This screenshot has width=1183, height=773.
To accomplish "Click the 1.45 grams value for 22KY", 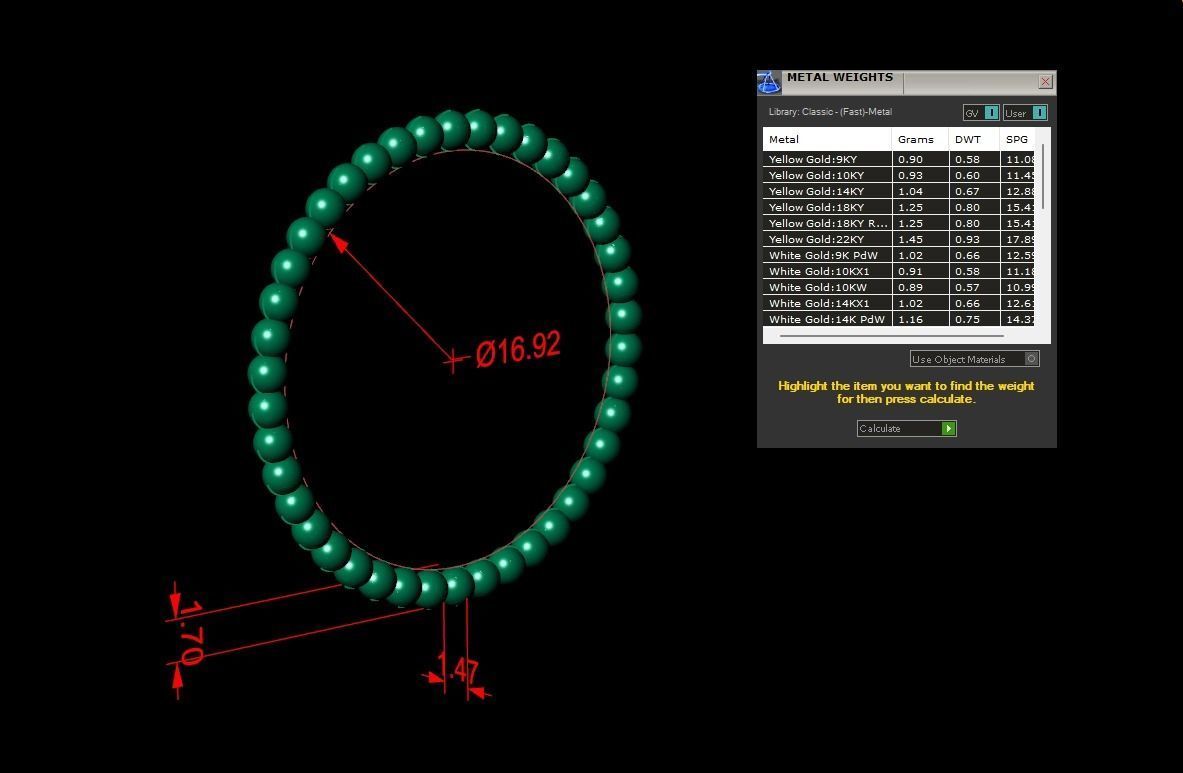I will click(x=910, y=239).
